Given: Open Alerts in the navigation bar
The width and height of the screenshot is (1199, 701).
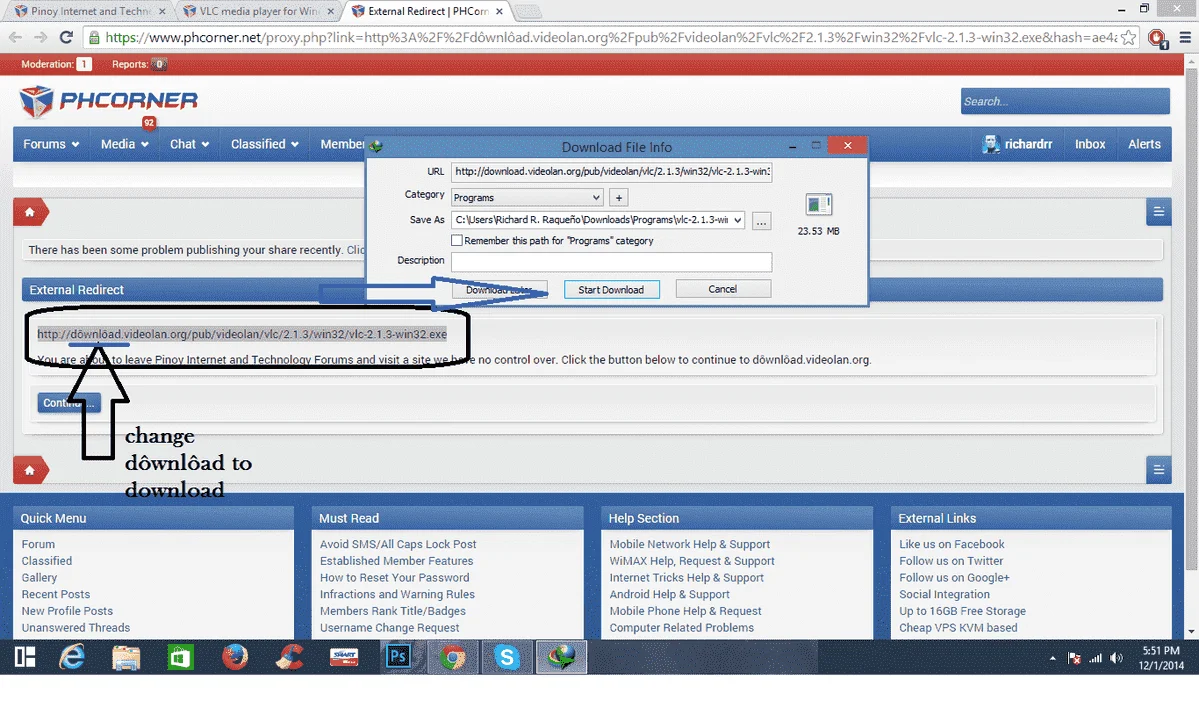Looking at the screenshot, I should pyautogui.click(x=1144, y=144).
